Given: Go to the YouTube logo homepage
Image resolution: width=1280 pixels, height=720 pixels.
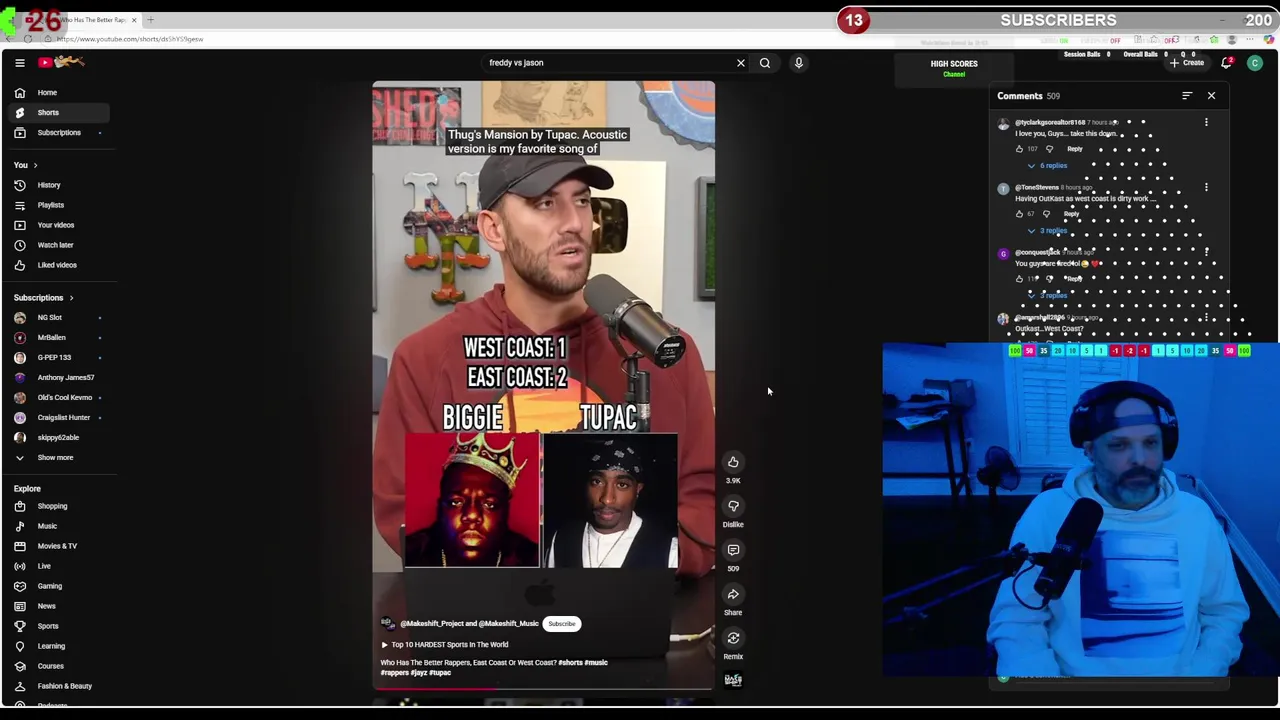Looking at the screenshot, I should (x=61, y=62).
